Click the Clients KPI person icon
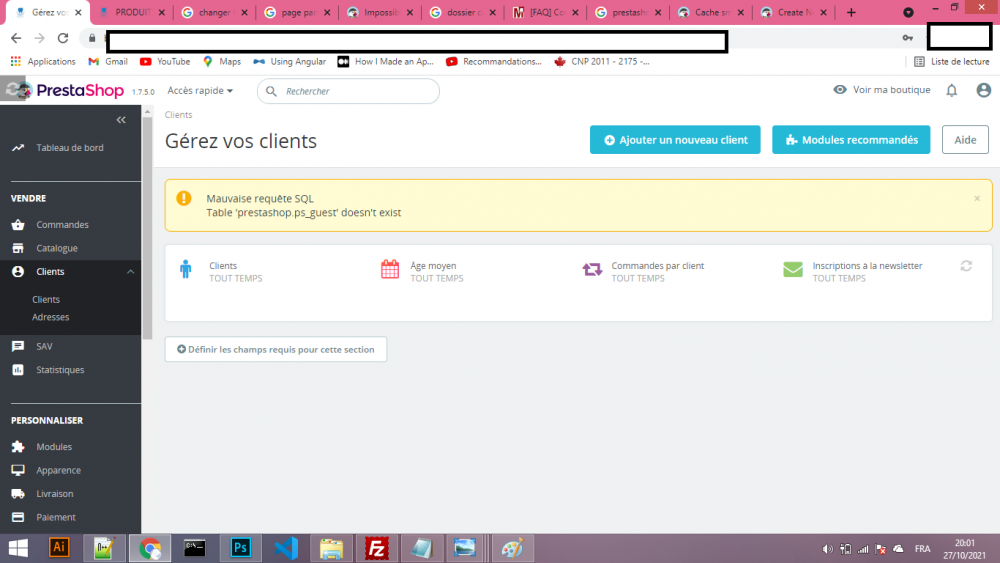Viewport: 1000px width, 563px height. [186, 269]
